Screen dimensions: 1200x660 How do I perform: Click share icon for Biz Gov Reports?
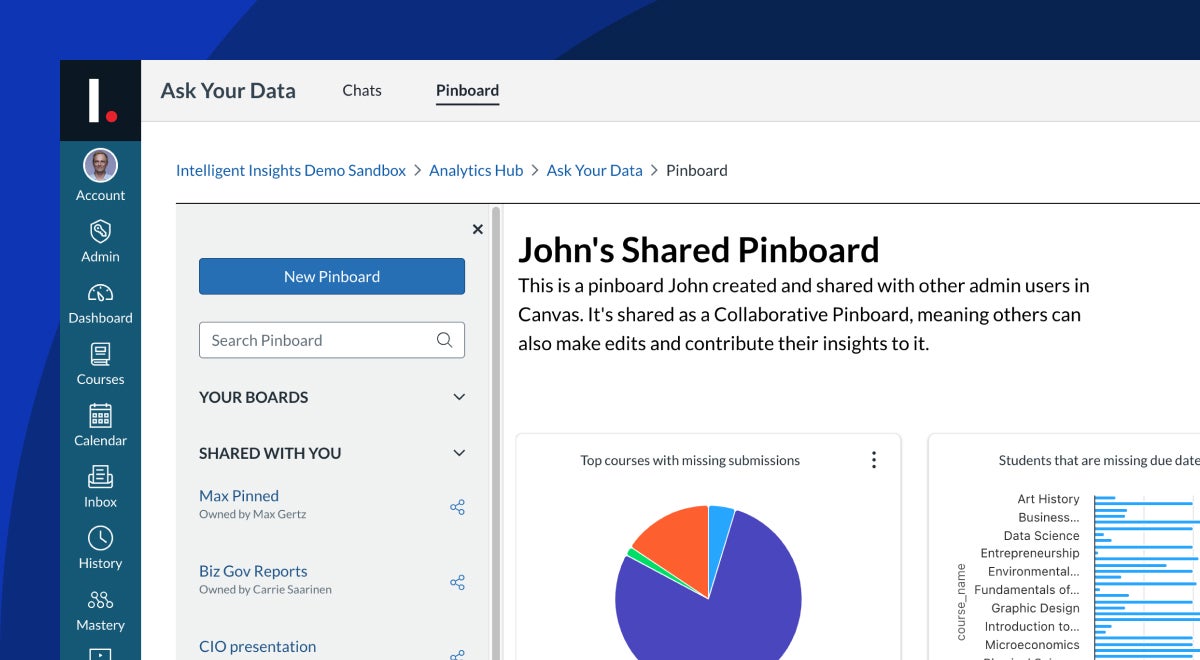click(x=457, y=582)
